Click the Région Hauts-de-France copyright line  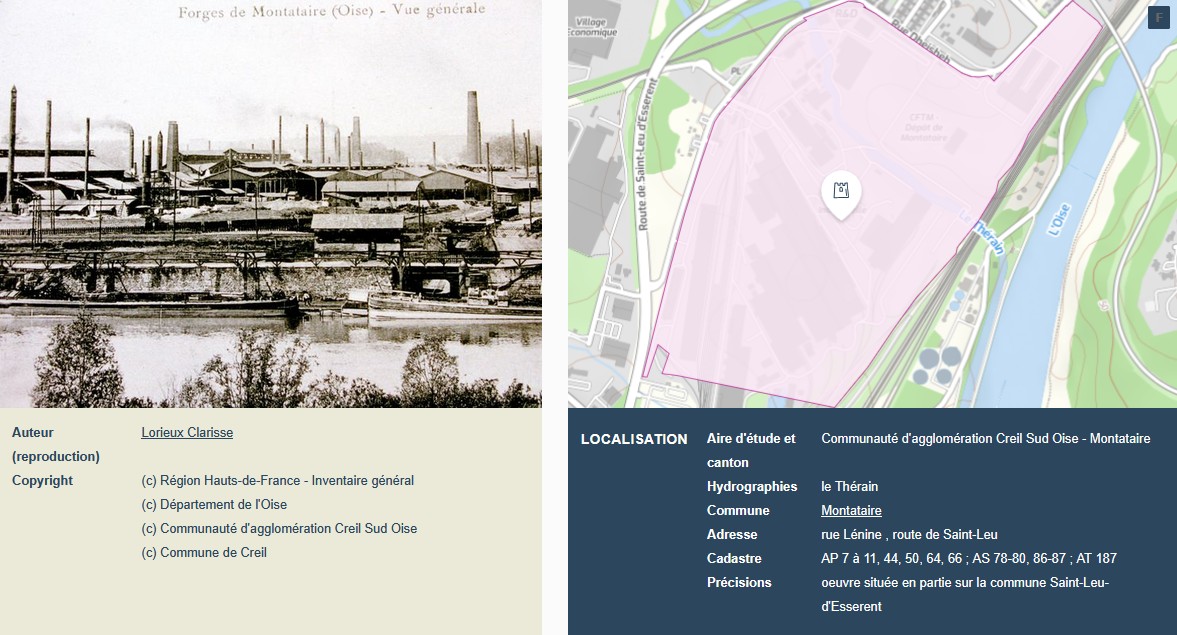[x=277, y=481]
